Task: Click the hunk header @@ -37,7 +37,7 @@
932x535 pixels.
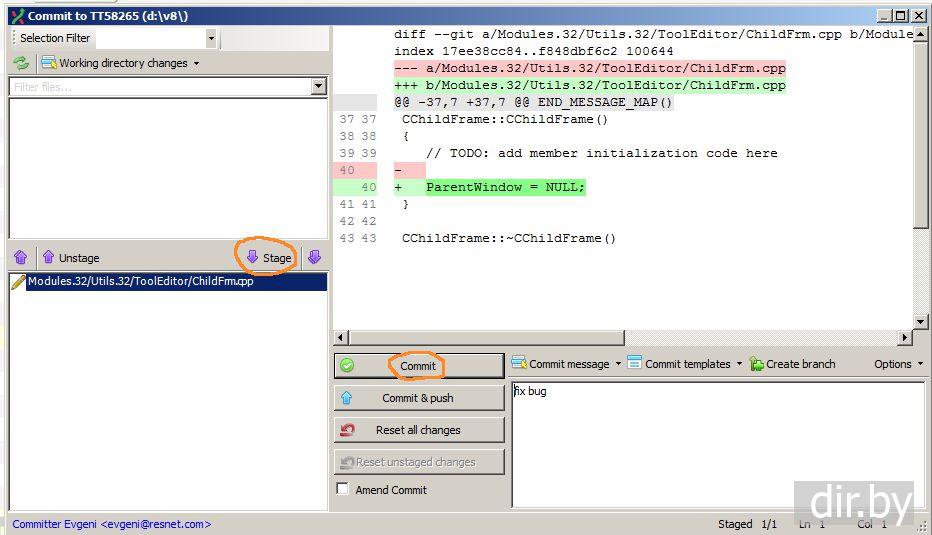Action: pyautogui.click(x=533, y=102)
